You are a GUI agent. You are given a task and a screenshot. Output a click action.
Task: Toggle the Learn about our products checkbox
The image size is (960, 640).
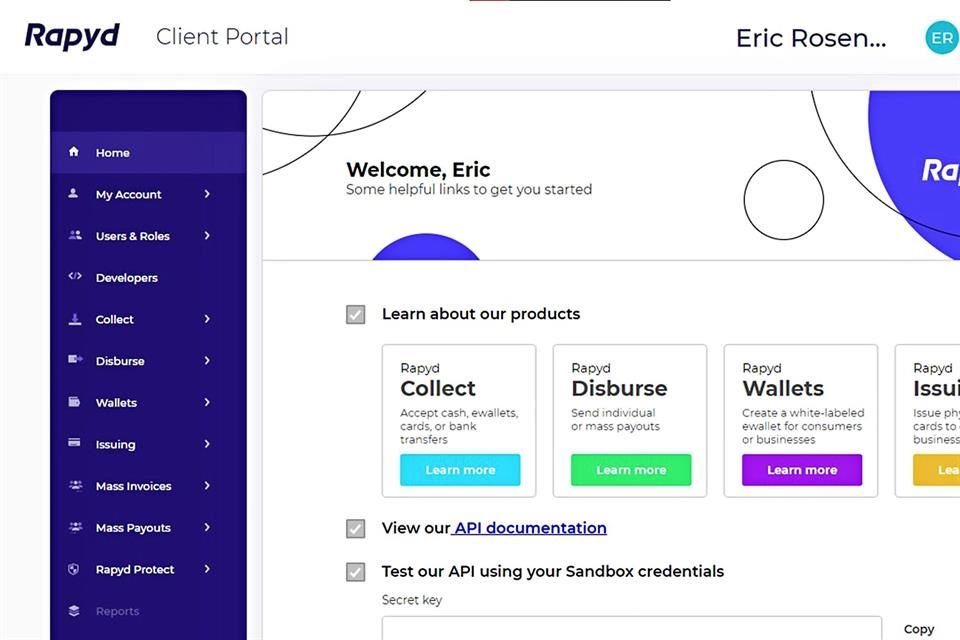355,315
